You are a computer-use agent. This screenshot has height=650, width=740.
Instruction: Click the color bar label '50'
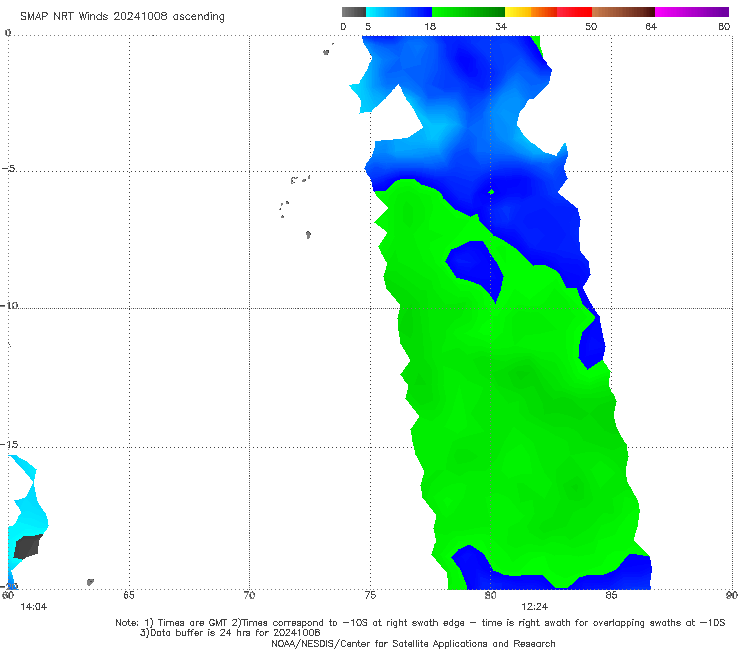[x=591, y=26]
